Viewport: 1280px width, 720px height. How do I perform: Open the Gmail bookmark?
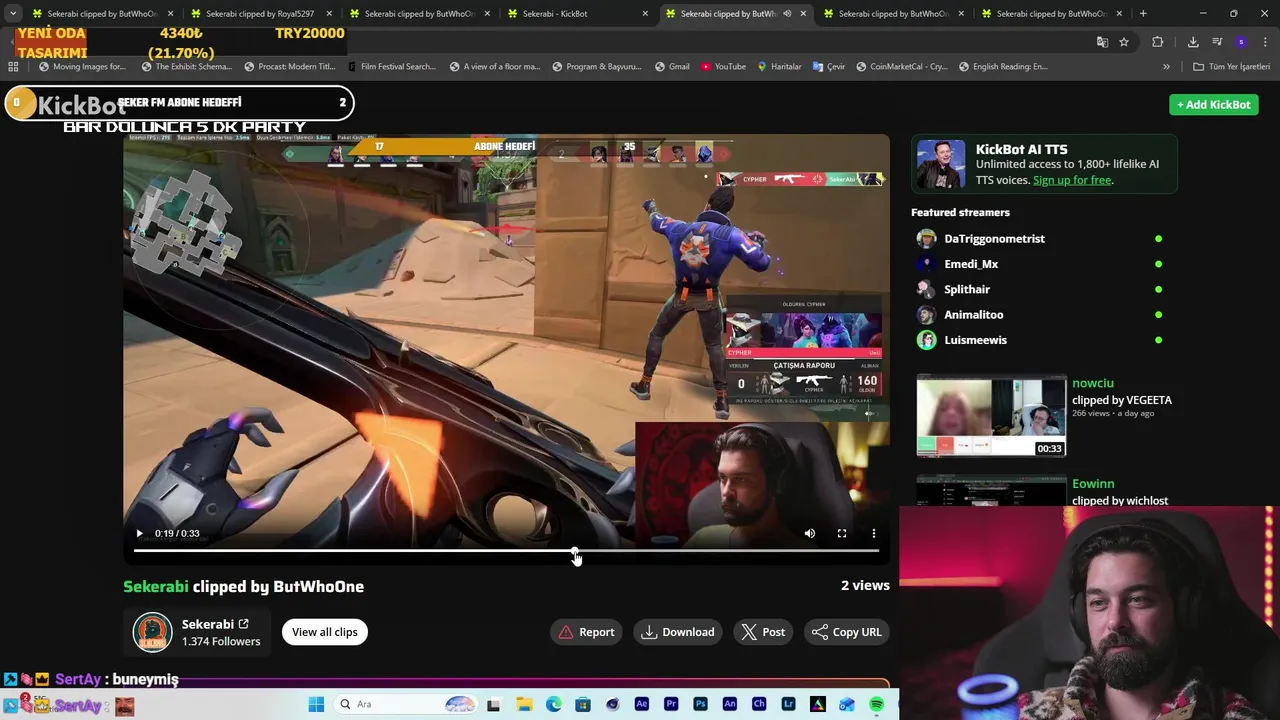click(672, 66)
